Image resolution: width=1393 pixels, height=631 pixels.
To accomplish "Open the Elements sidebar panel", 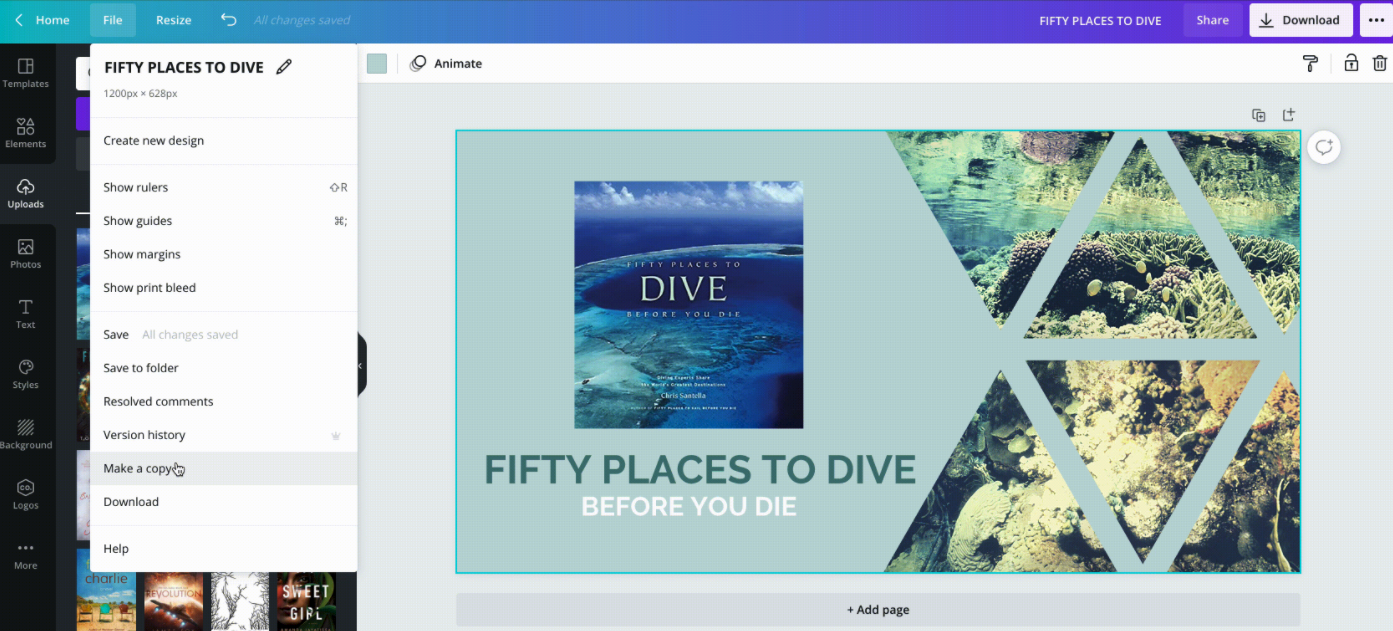I will [26, 133].
